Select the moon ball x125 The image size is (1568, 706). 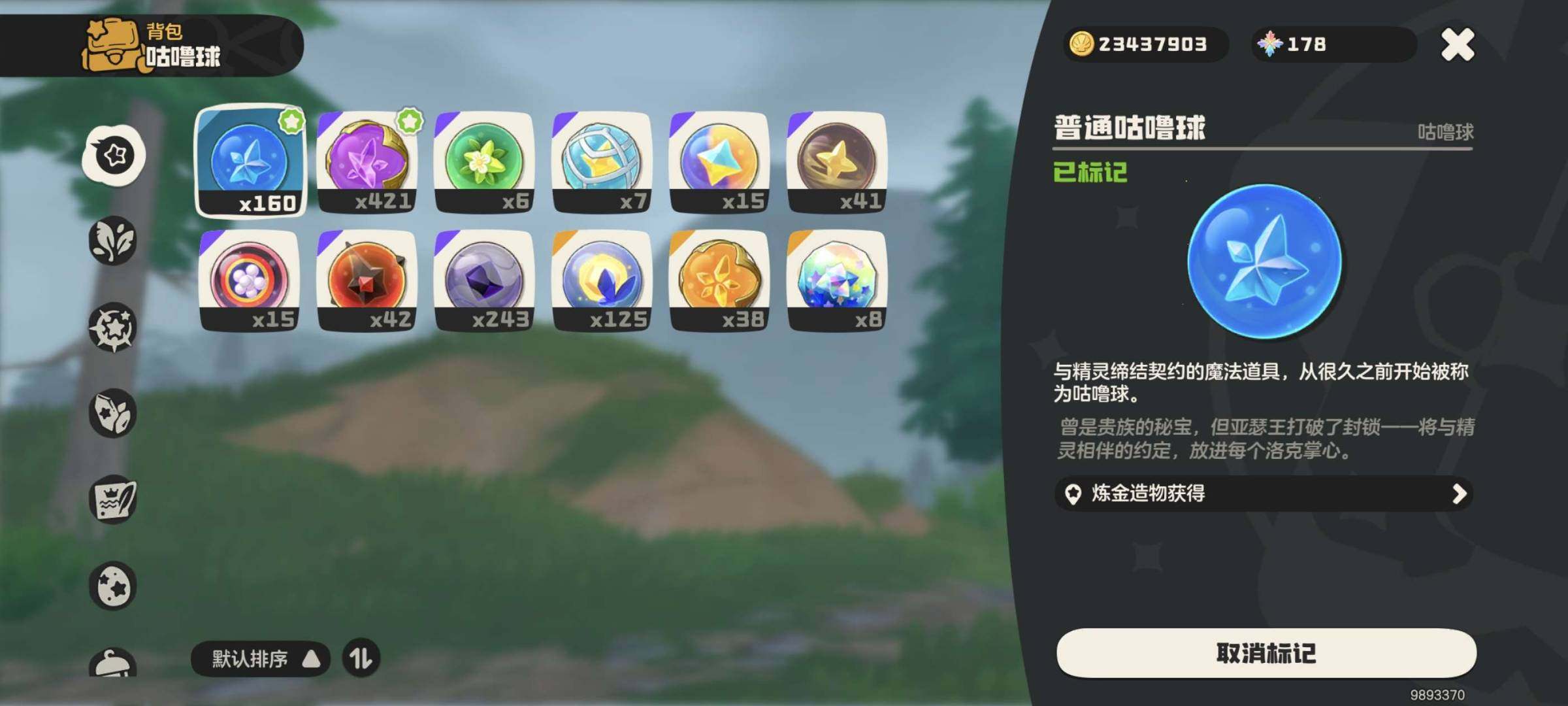[x=602, y=280]
